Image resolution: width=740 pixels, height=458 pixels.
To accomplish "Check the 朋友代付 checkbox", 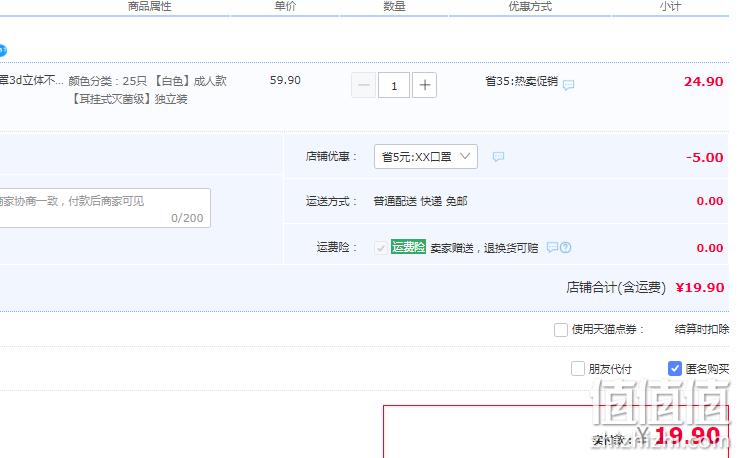I will 578,368.
